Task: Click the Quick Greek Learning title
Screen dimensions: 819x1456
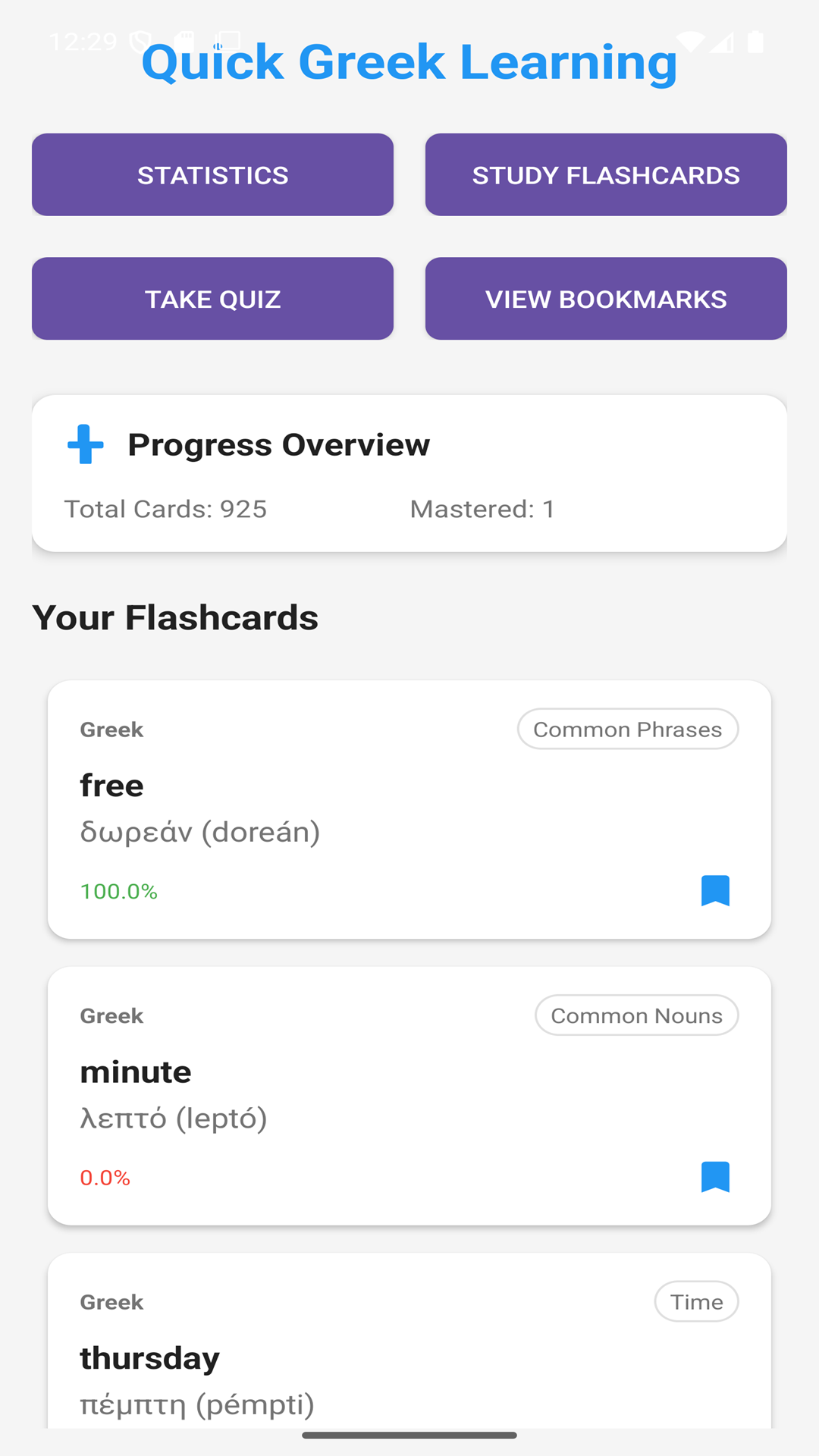Action: 409,62
